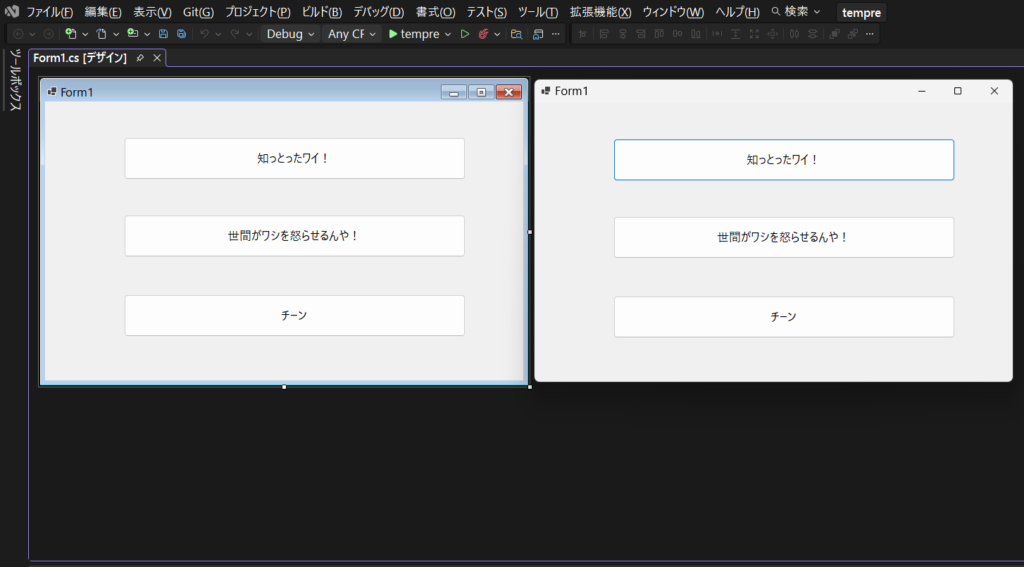1024x567 pixels.
Task: Start without debugging using the outlined play icon
Action: [465, 34]
